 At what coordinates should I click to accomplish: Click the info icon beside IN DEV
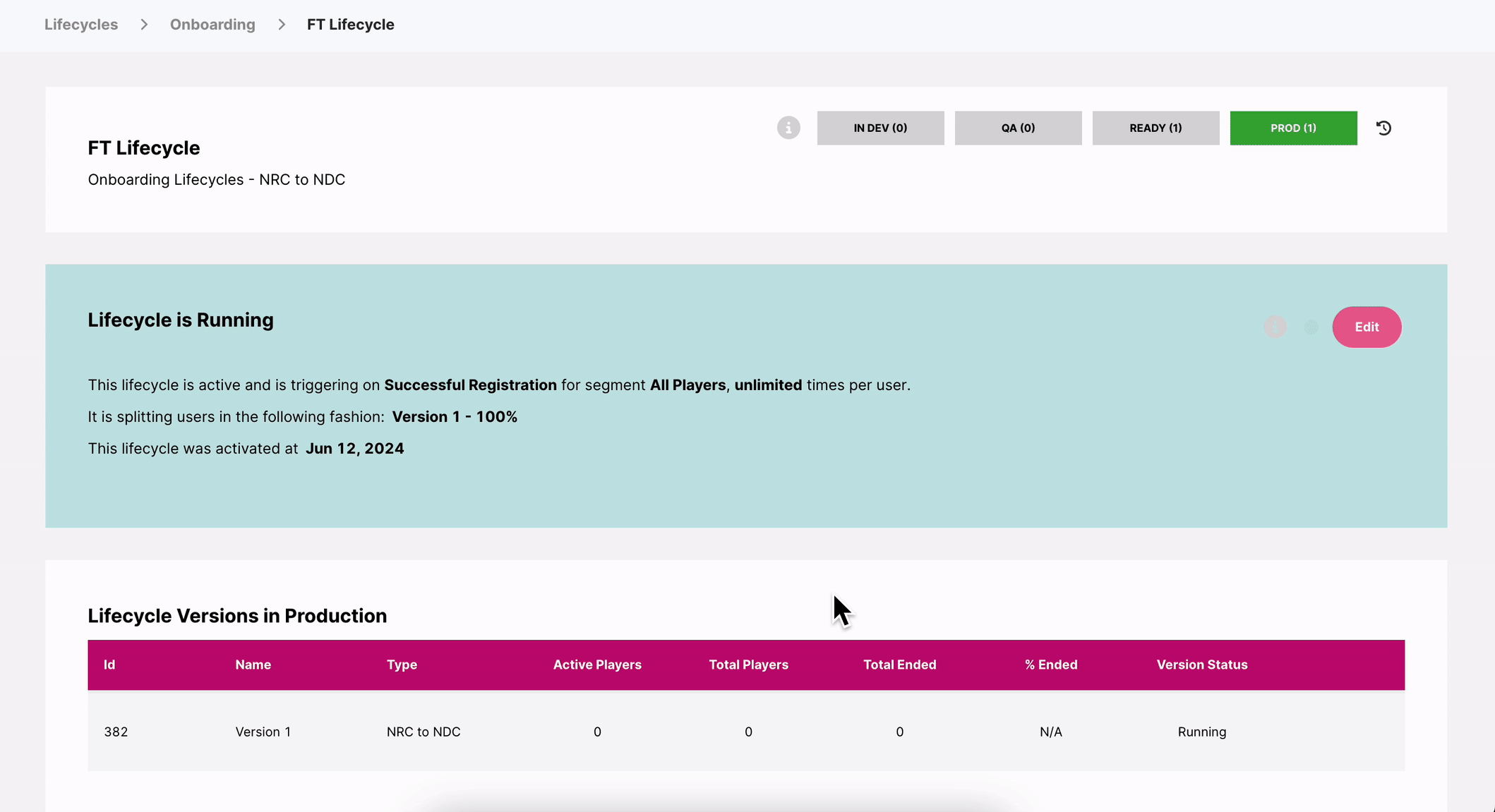[x=788, y=128]
